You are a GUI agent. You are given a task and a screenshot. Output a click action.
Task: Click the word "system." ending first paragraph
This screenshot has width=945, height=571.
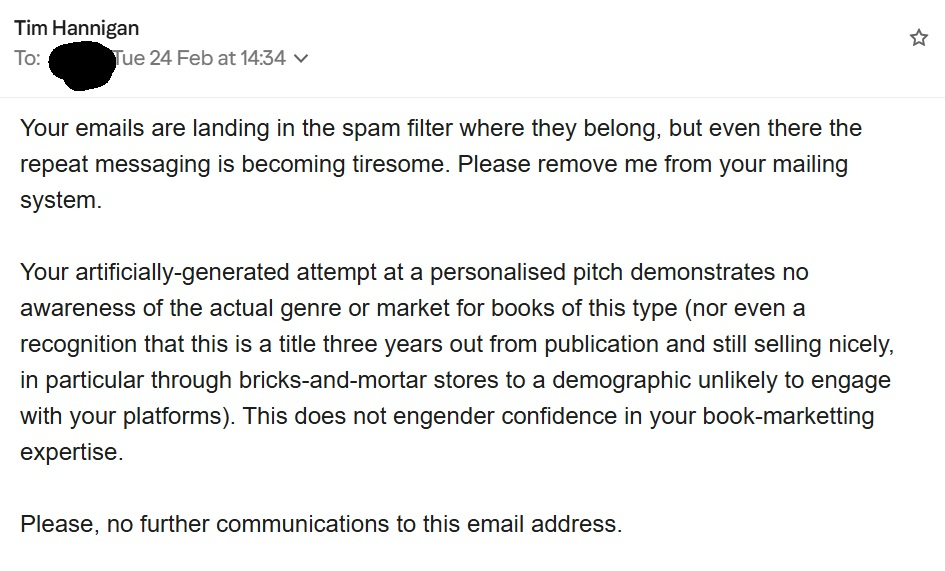pos(61,200)
